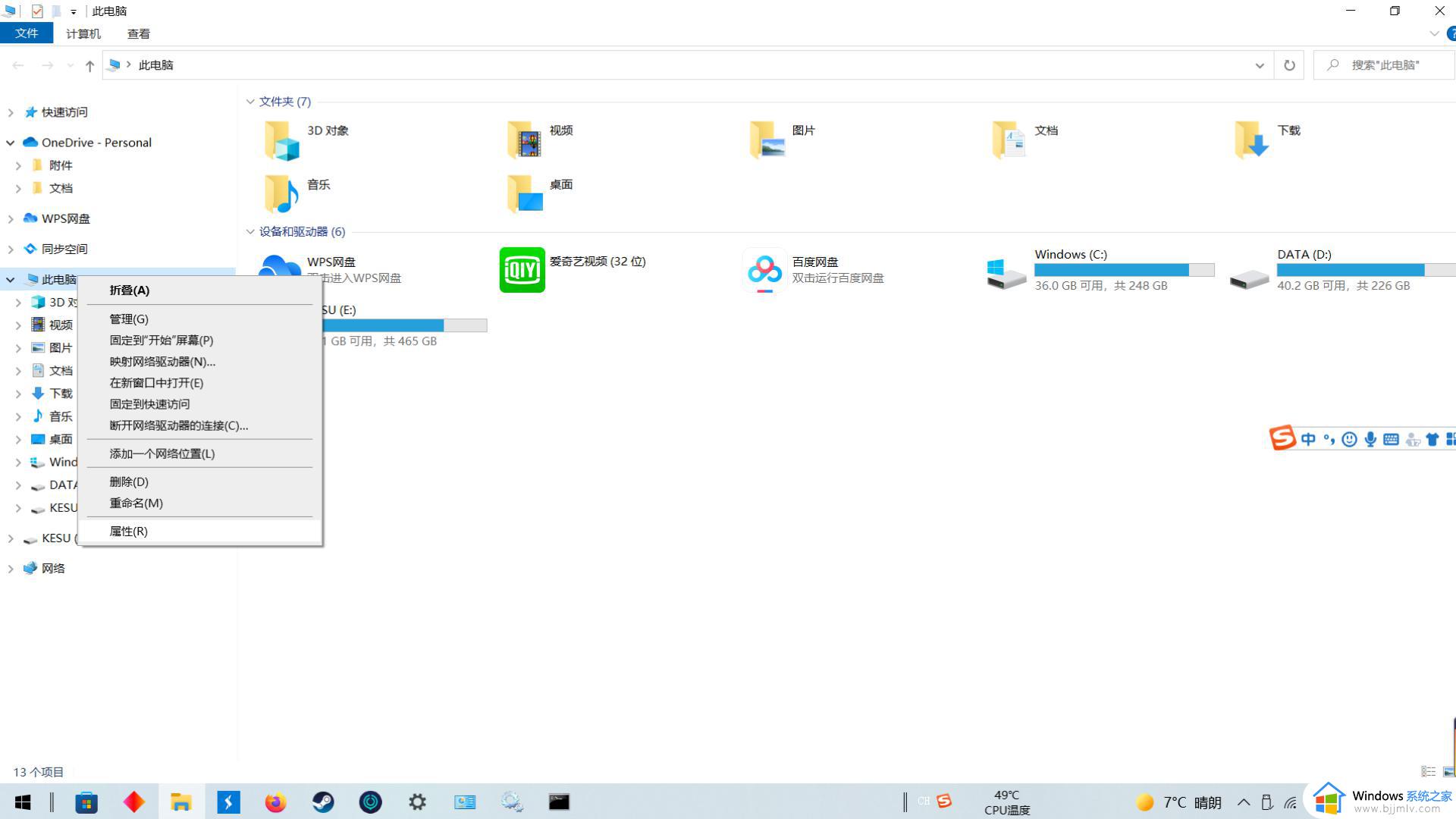Viewport: 1456px width, 819px height.
Task: Choose 折叠(A) in context menu
Action: [x=200, y=290]
